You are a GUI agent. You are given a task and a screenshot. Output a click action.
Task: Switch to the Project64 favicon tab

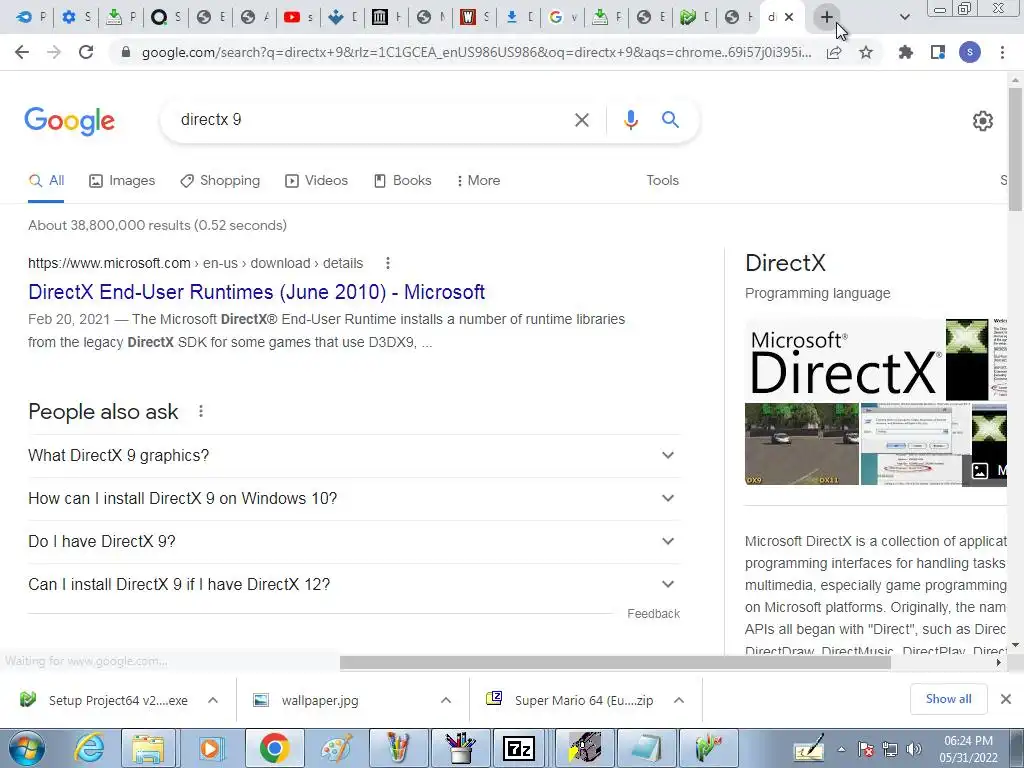tap(694, 18)
